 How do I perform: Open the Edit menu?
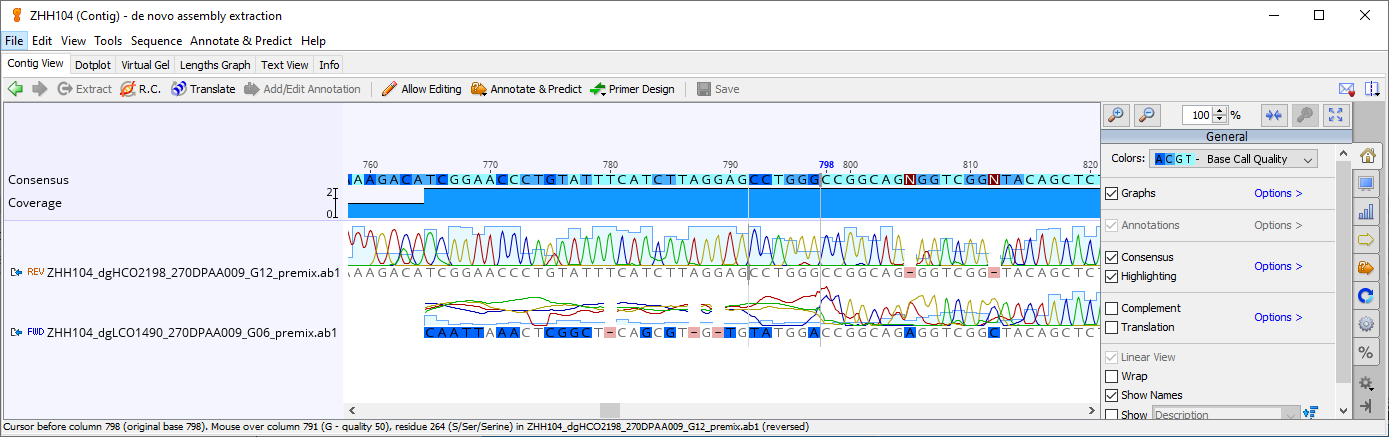tap(42, 41)
